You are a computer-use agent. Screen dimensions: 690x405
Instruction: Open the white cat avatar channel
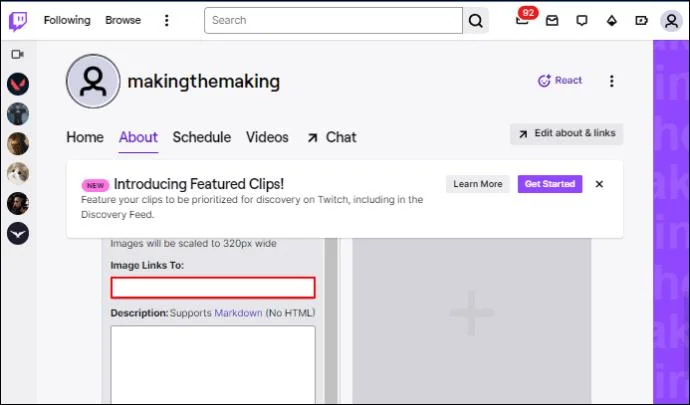18,173
